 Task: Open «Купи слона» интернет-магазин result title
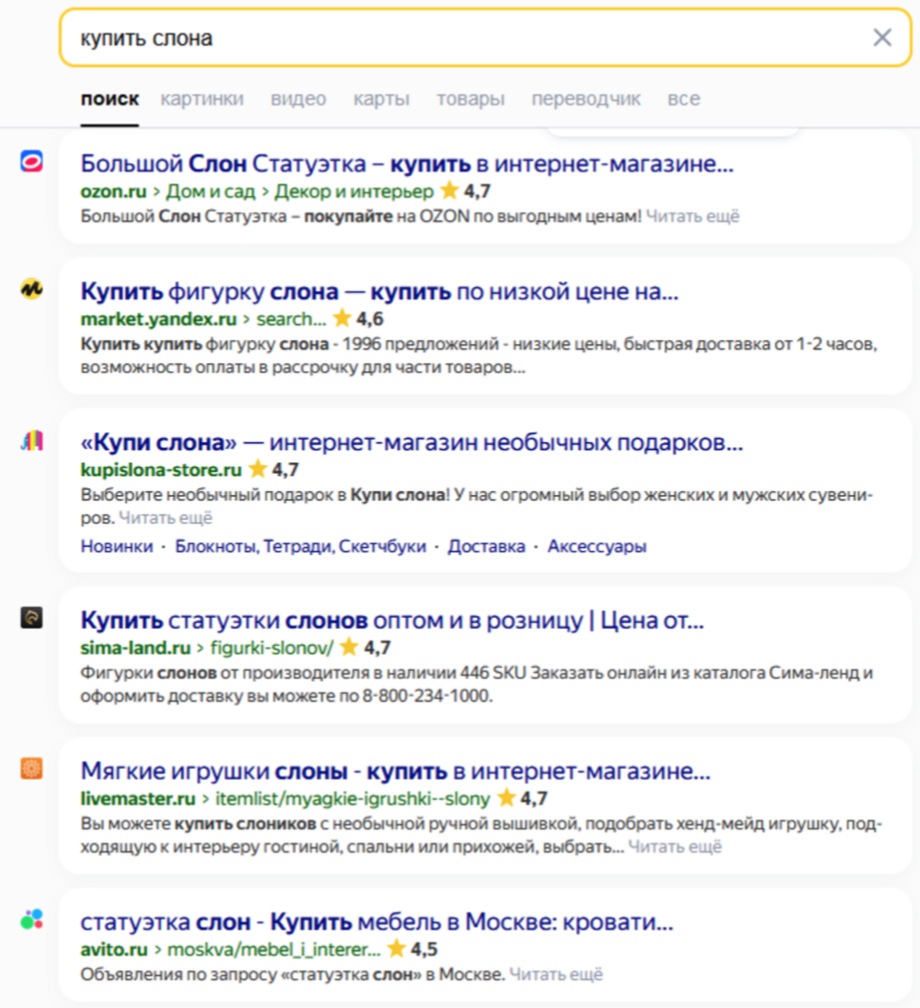point(411,442)
